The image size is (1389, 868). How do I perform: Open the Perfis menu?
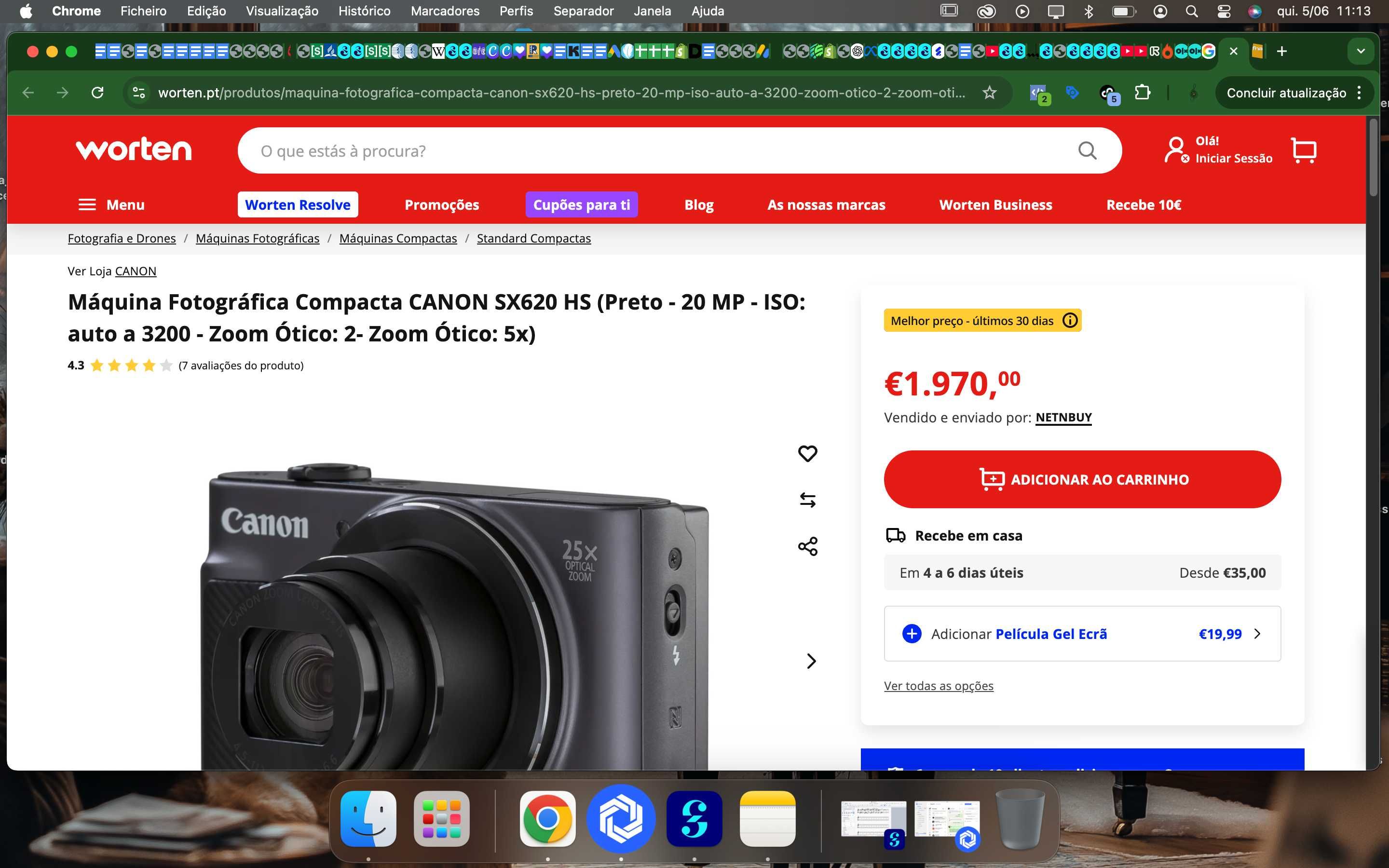pyautogui.click(x=516, y=11)
